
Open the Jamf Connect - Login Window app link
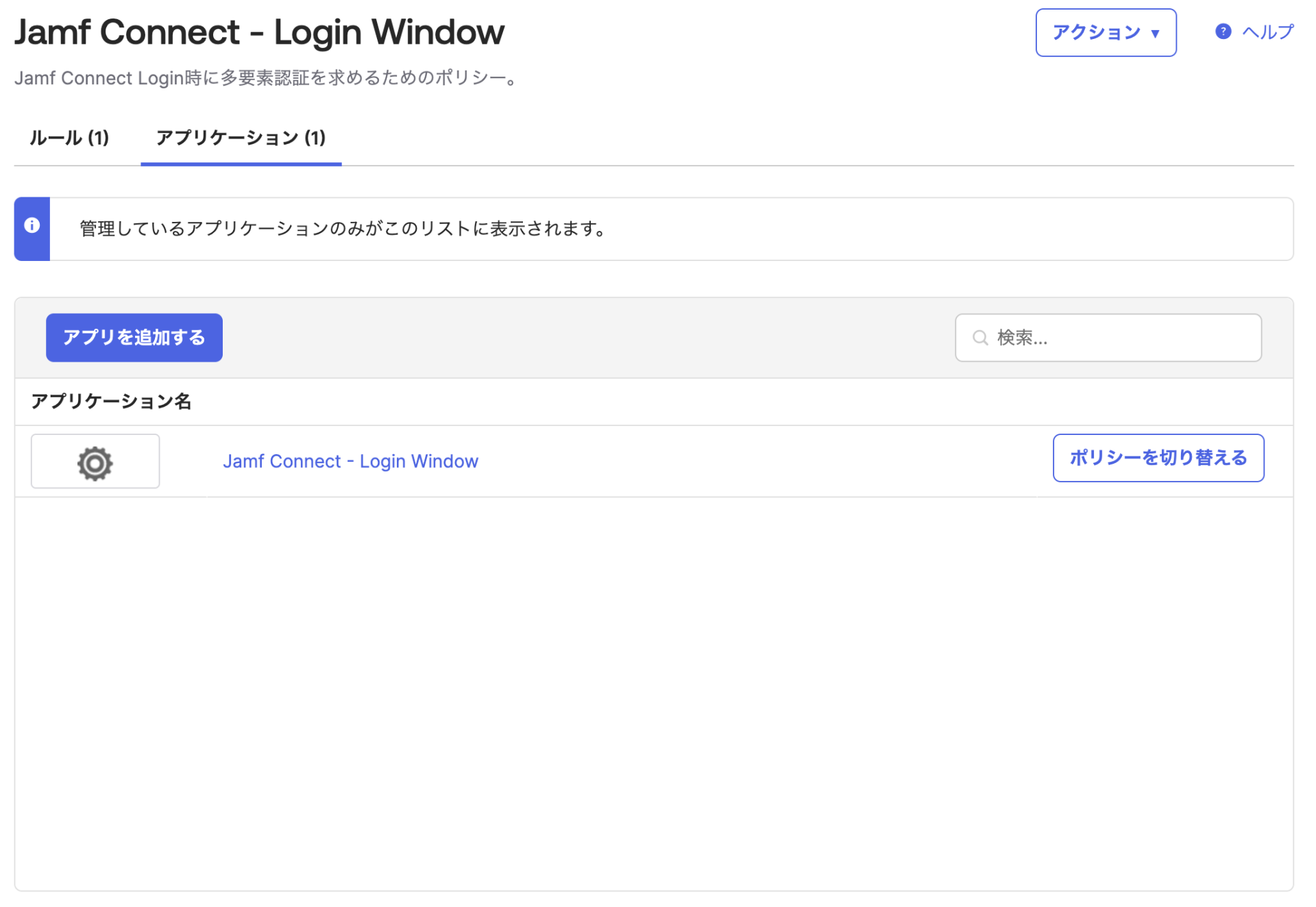pos(350,460)
